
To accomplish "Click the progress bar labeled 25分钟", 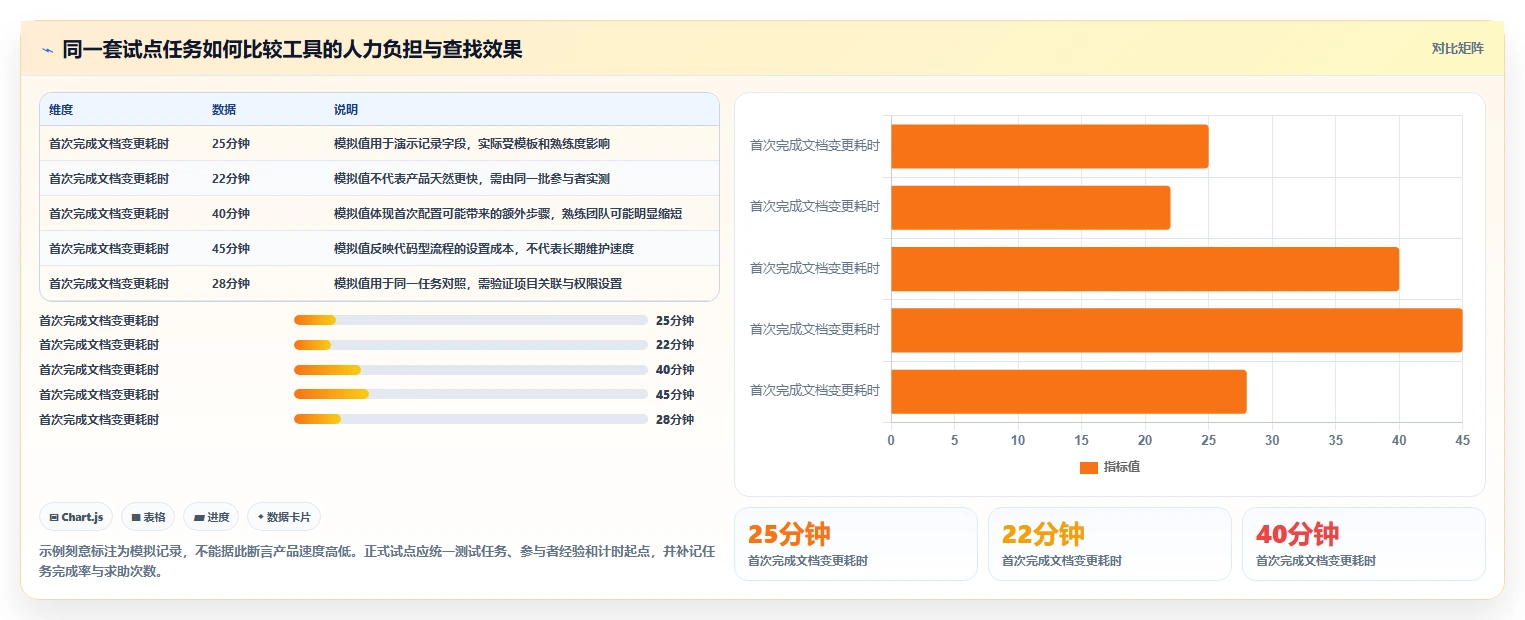I will tap(470, 321).
